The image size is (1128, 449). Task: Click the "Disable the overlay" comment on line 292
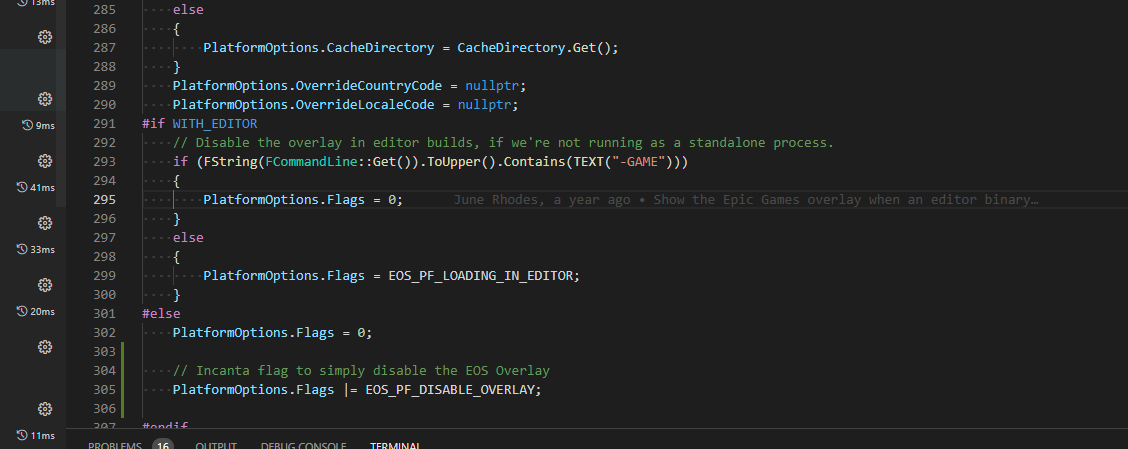point(503,142)
